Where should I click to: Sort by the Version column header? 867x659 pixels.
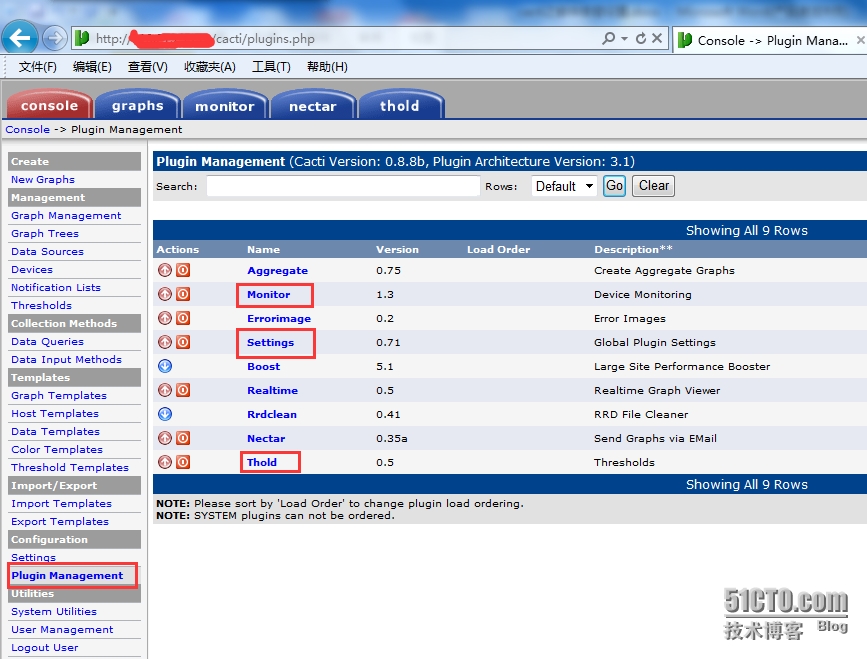[x=397, y=249]
